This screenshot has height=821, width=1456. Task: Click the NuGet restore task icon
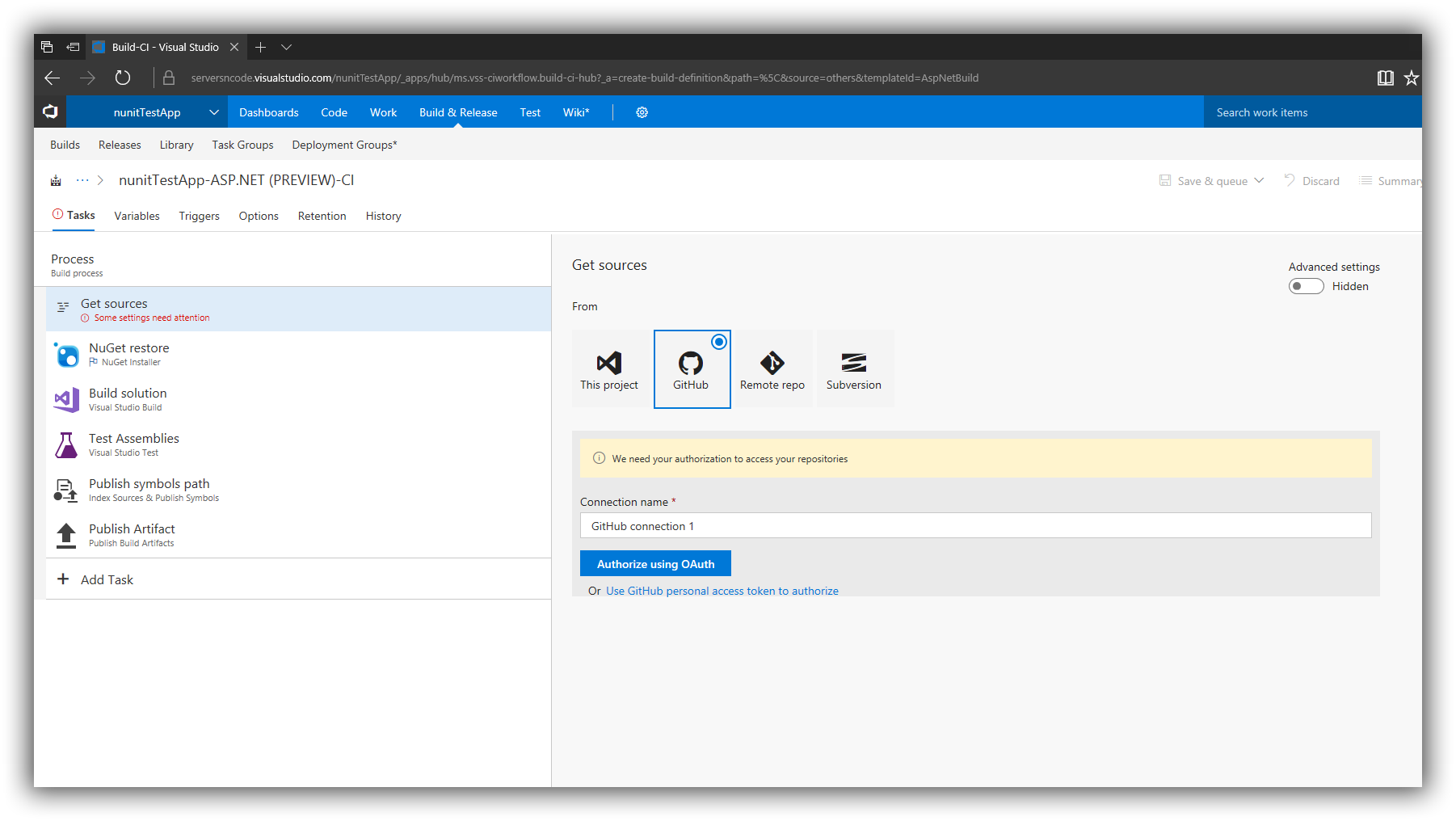(66, 354)
